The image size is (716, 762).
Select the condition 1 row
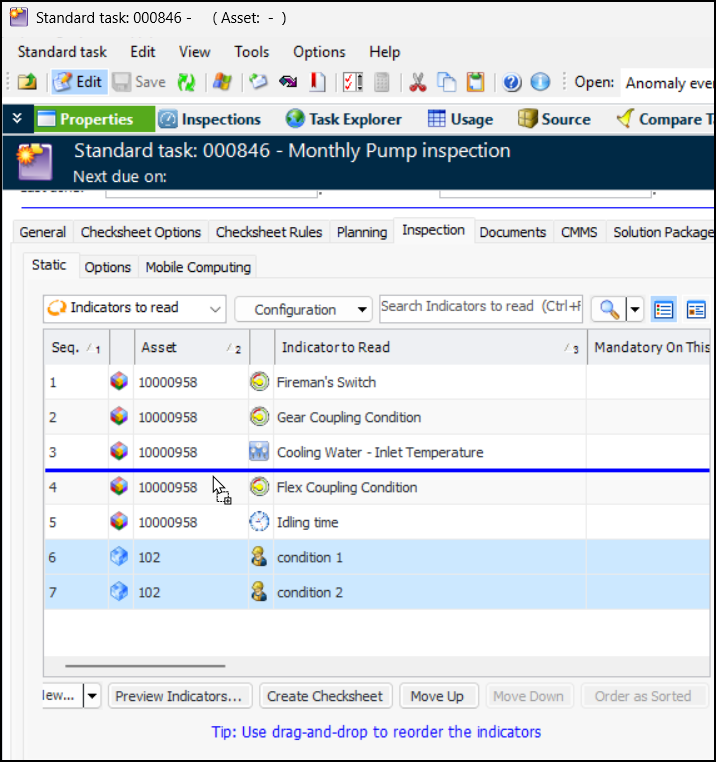click(377, 557)
